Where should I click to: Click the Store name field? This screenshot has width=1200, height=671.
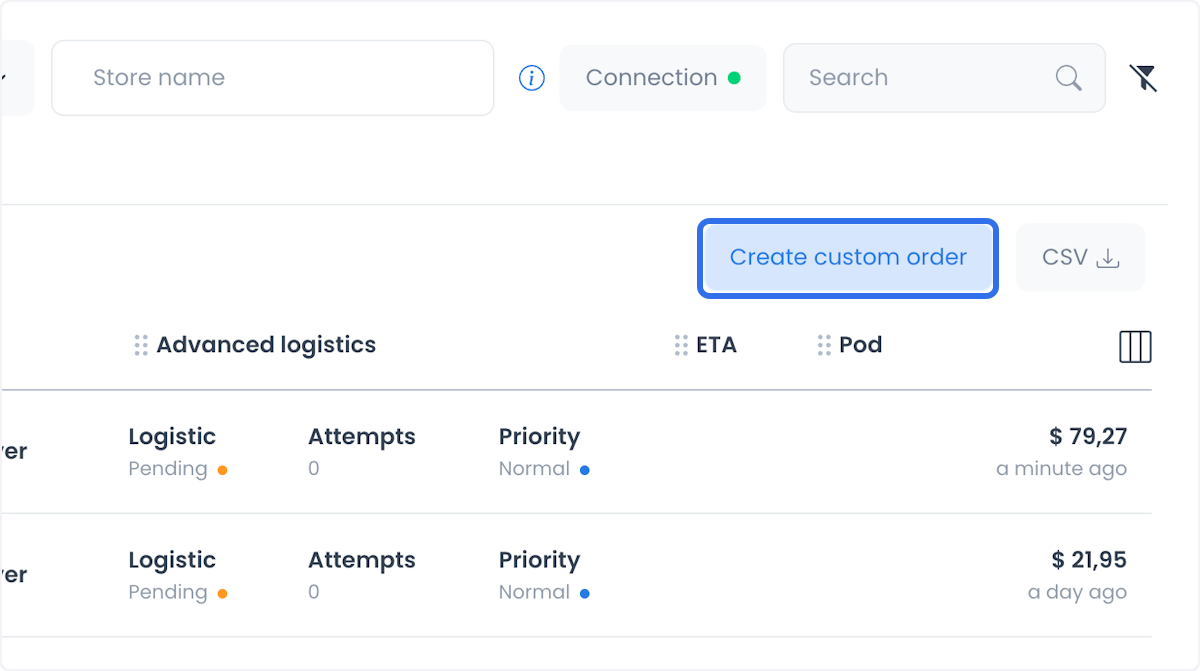tap(273, 78)
